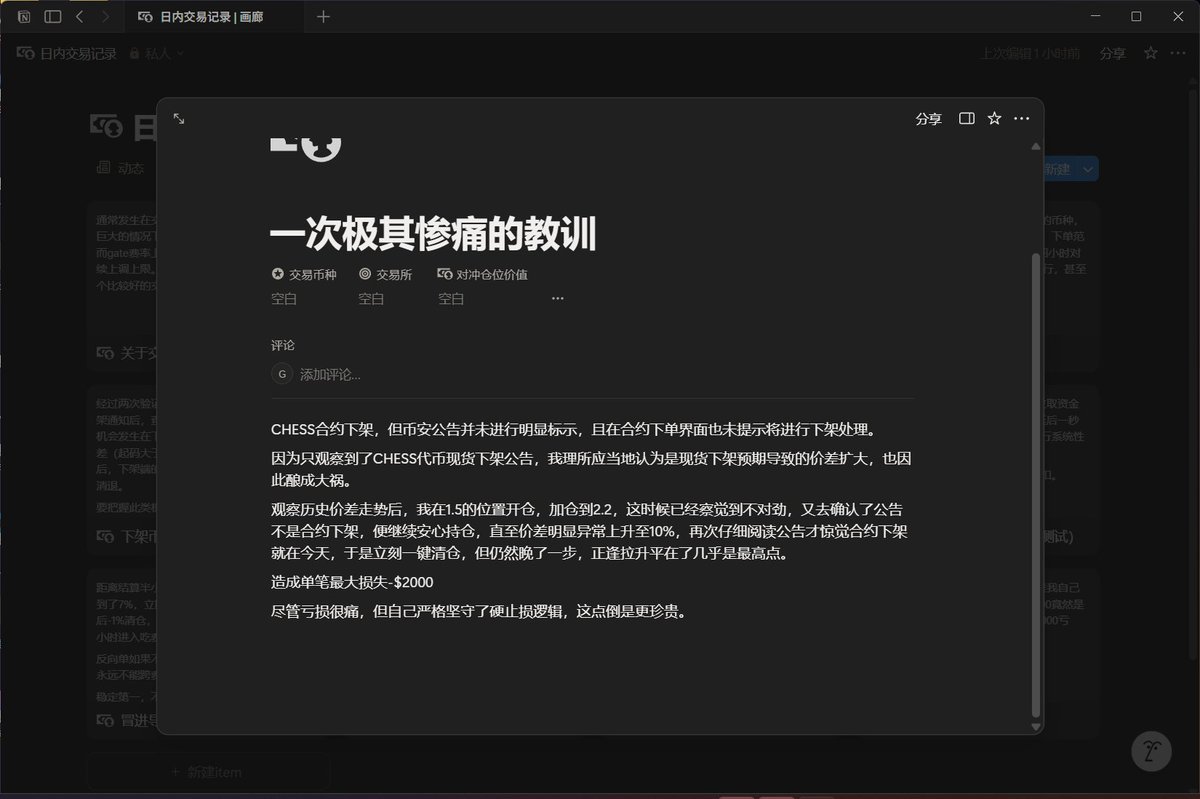The width and height of the screenshot is (1200, 799).
Task: Edit the empty value under 对冲仓位价值
Action: [x=452, y=299]
